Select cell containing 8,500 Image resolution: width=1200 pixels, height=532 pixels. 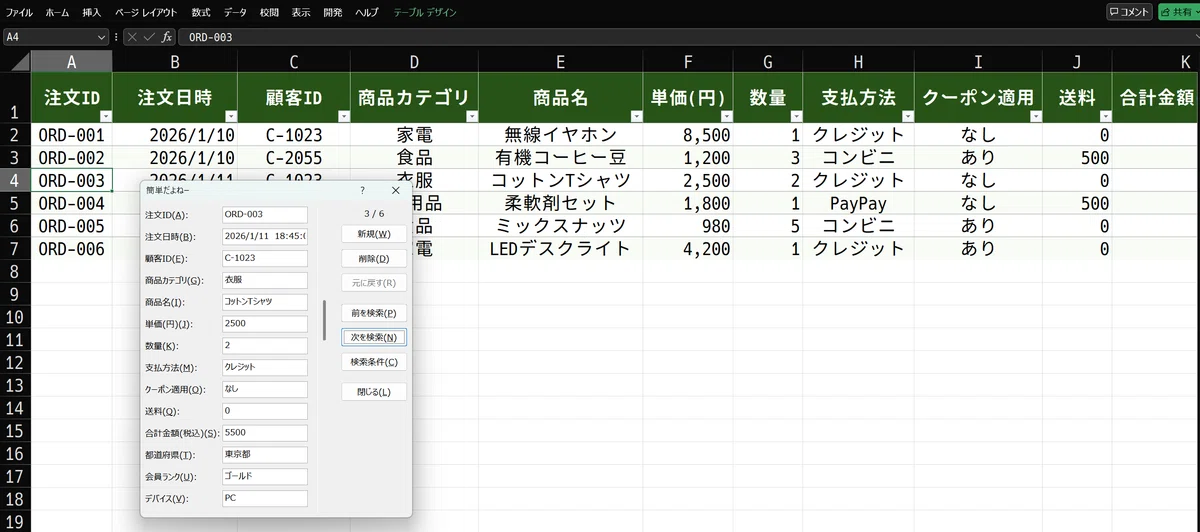[x=687, y=134]
